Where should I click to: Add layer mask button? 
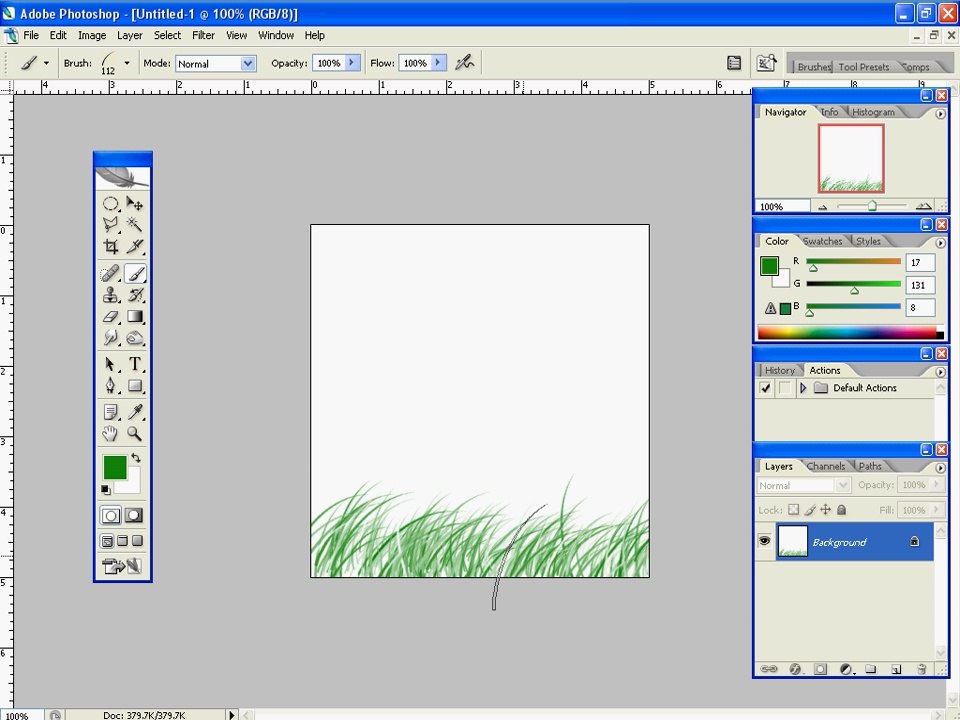(820, 669)
